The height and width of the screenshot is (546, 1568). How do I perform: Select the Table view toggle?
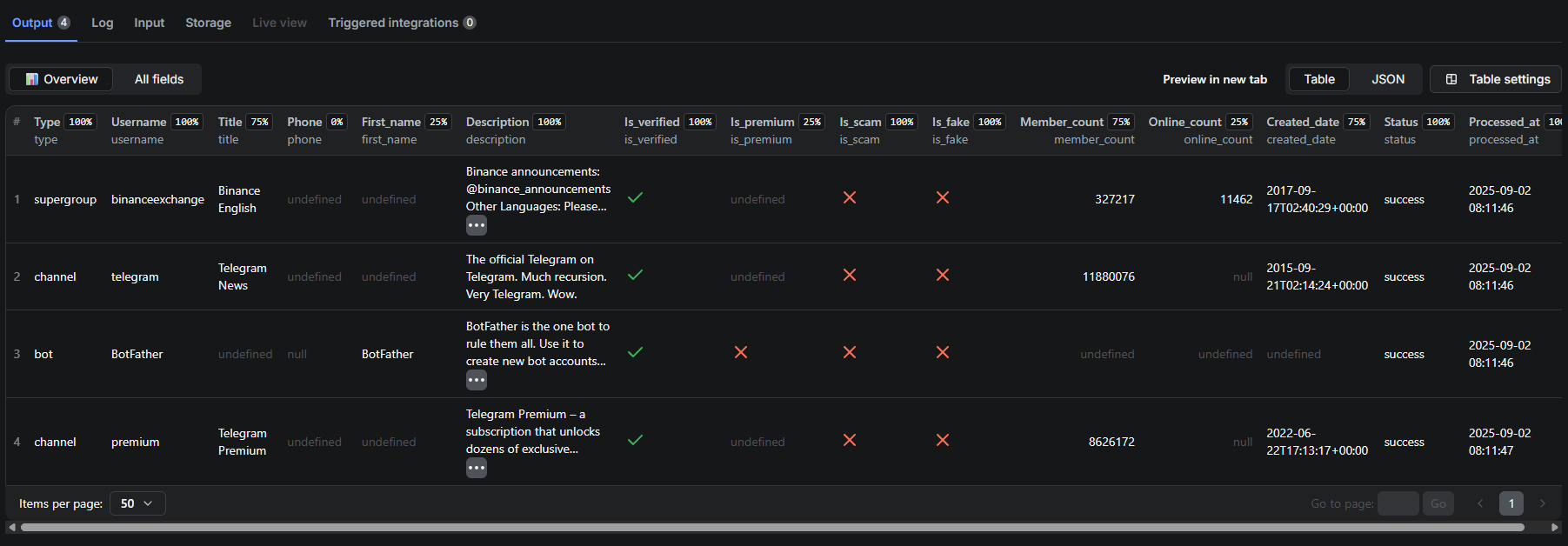[x=1318, y=79]
